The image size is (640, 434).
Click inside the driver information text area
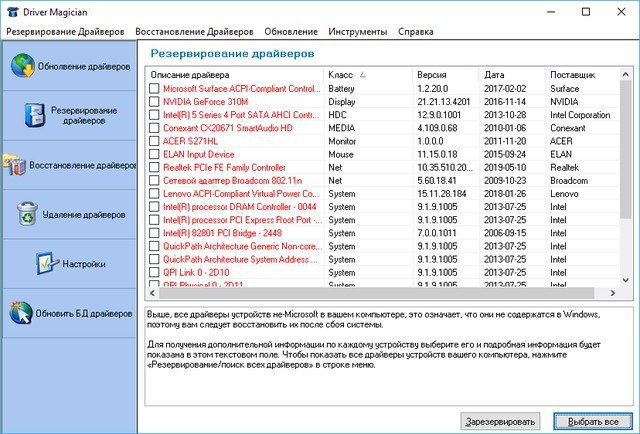click(389, 356)
